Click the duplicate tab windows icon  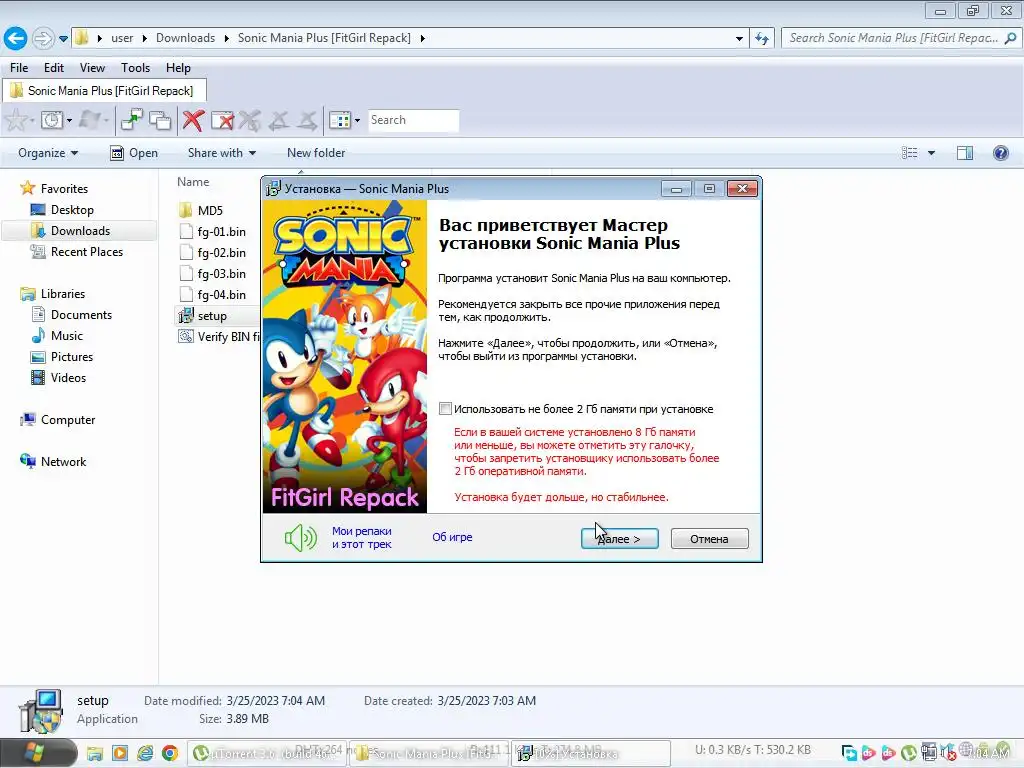pos(160,120)
